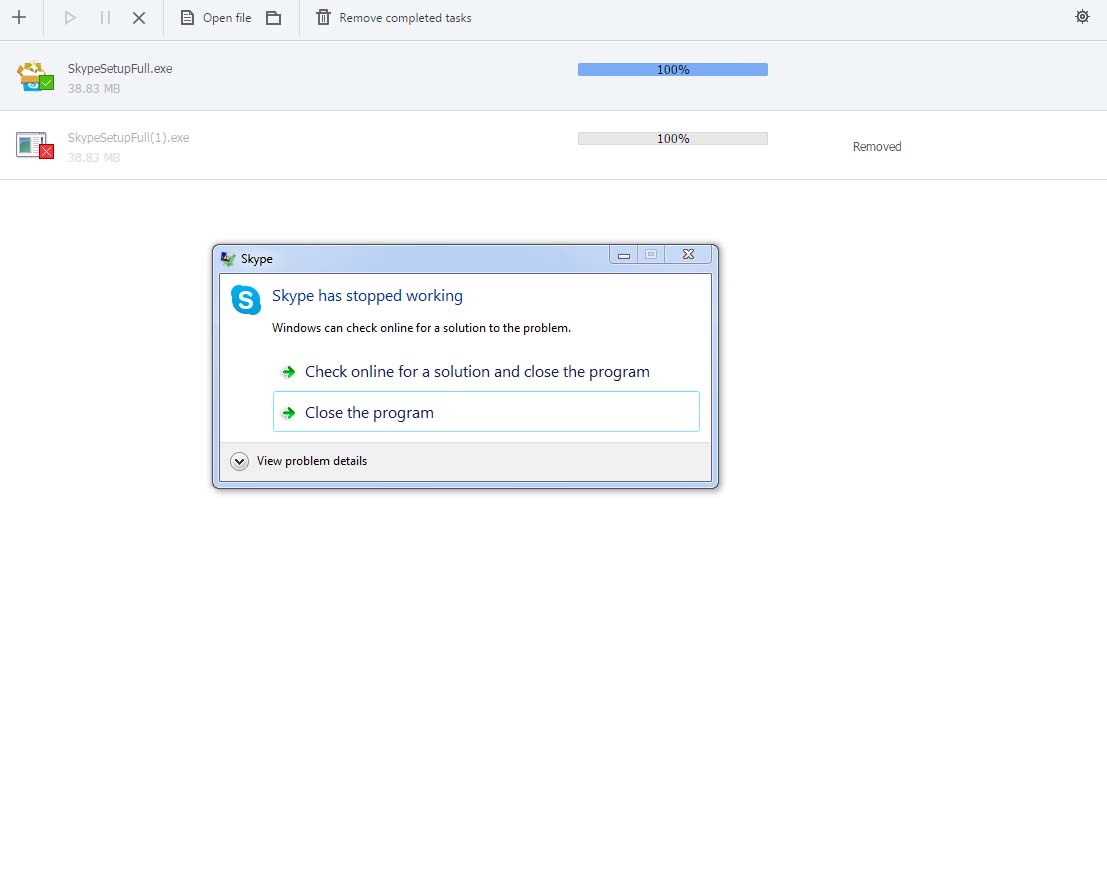Start download with the play icon
1107x870 pixels.
pyautogui.click(x=70, y=18)
